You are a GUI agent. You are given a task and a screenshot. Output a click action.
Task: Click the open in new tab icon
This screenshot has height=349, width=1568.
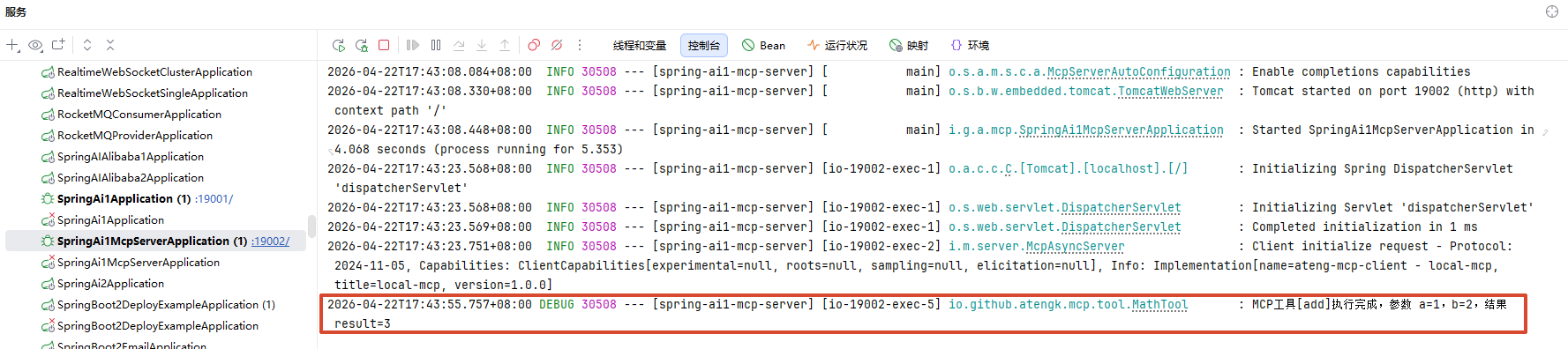[58, 45]
